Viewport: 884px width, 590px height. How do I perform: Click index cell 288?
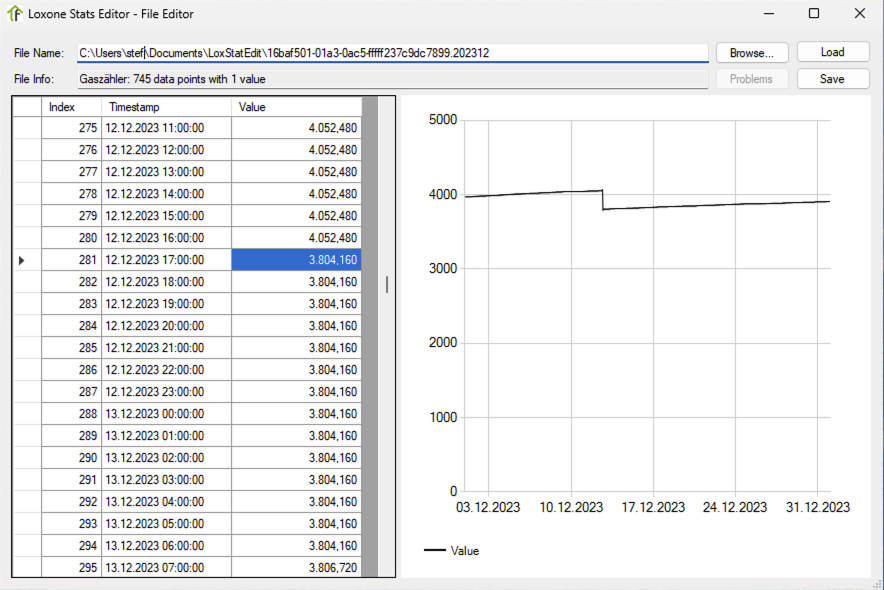click(x=70, y=414)
